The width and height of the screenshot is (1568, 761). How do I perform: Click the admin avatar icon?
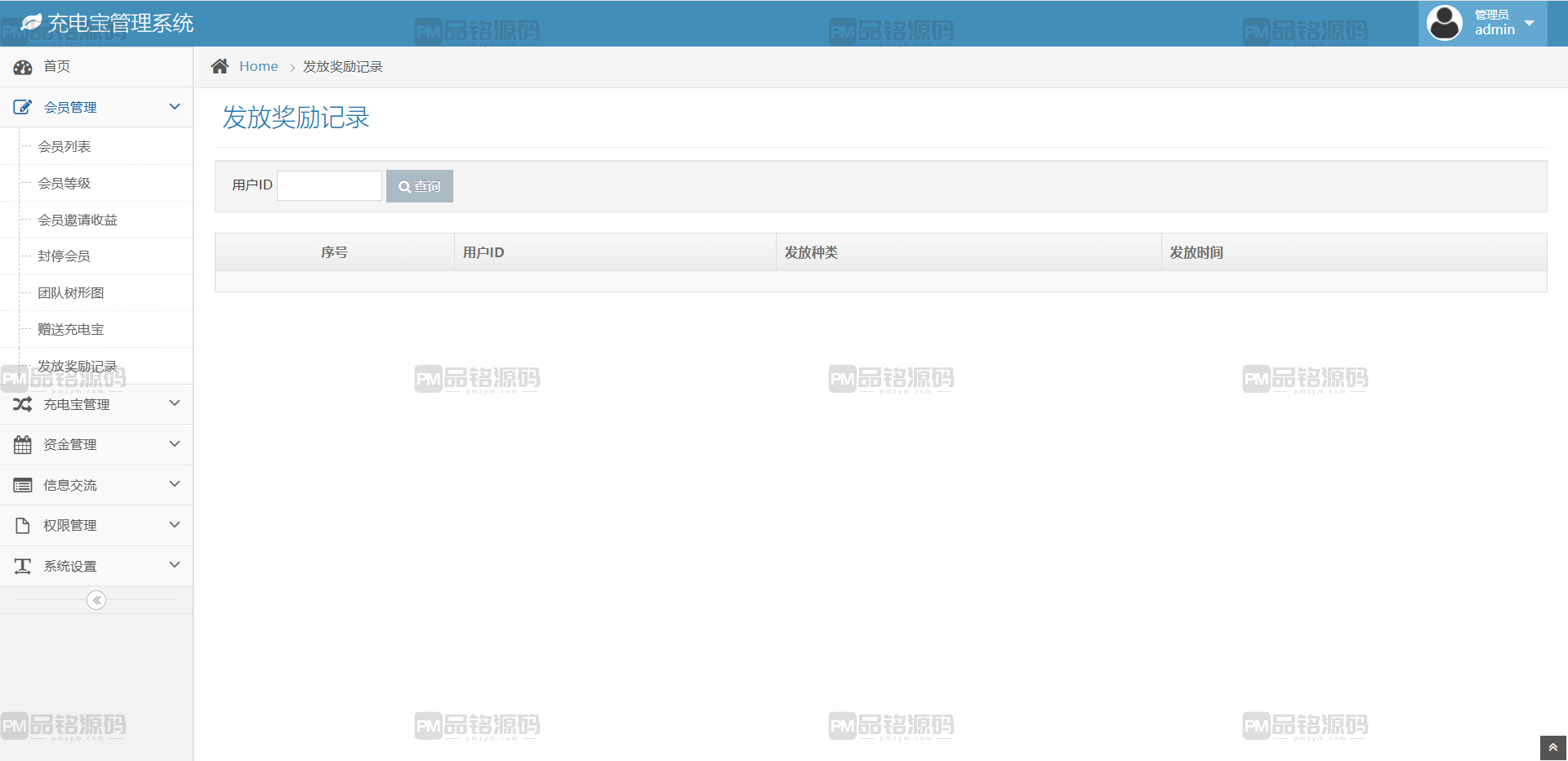[x=1445, y=23]
